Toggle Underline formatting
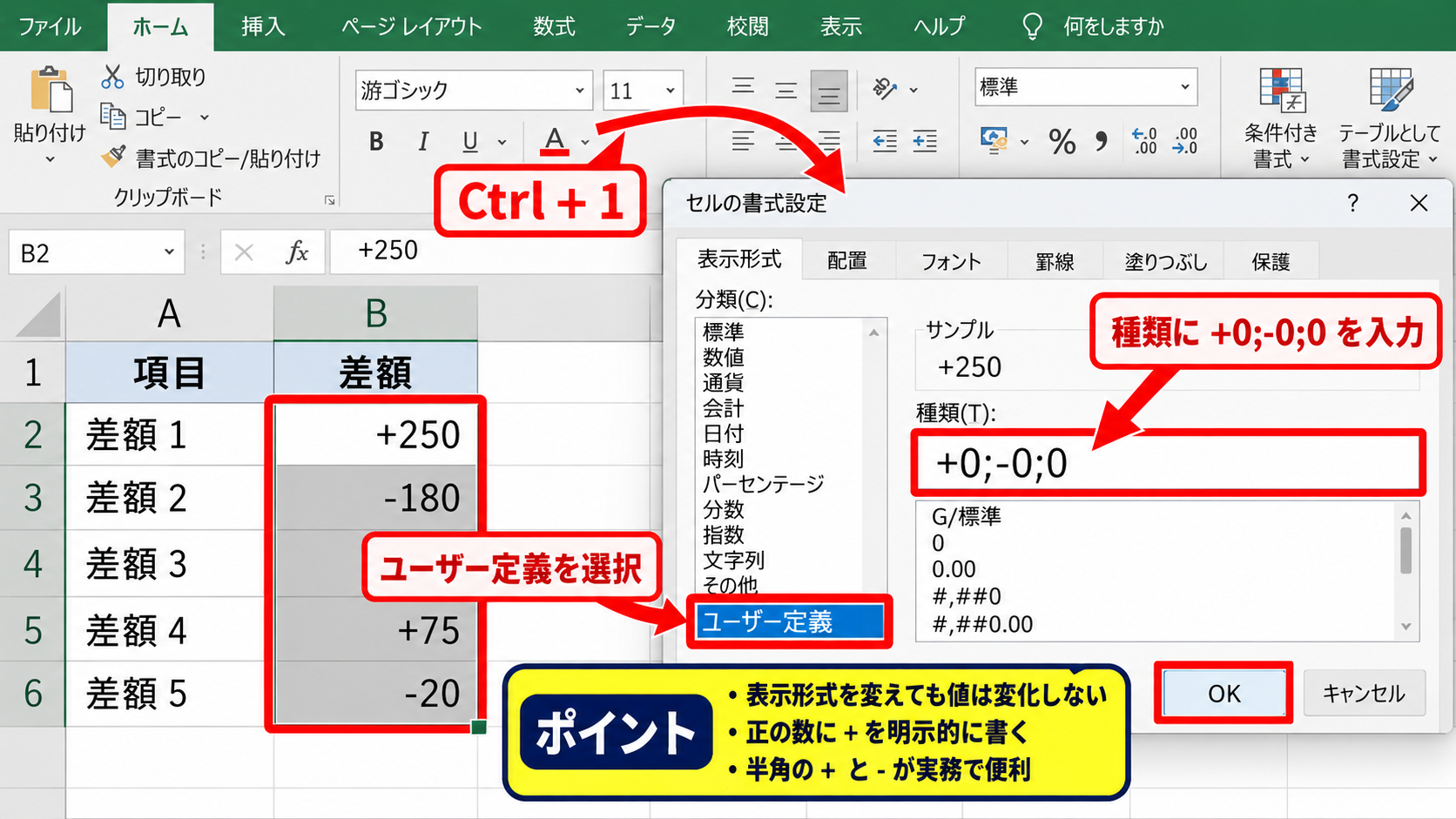This screenshot has width=1456, height=819. coord(470,141)
